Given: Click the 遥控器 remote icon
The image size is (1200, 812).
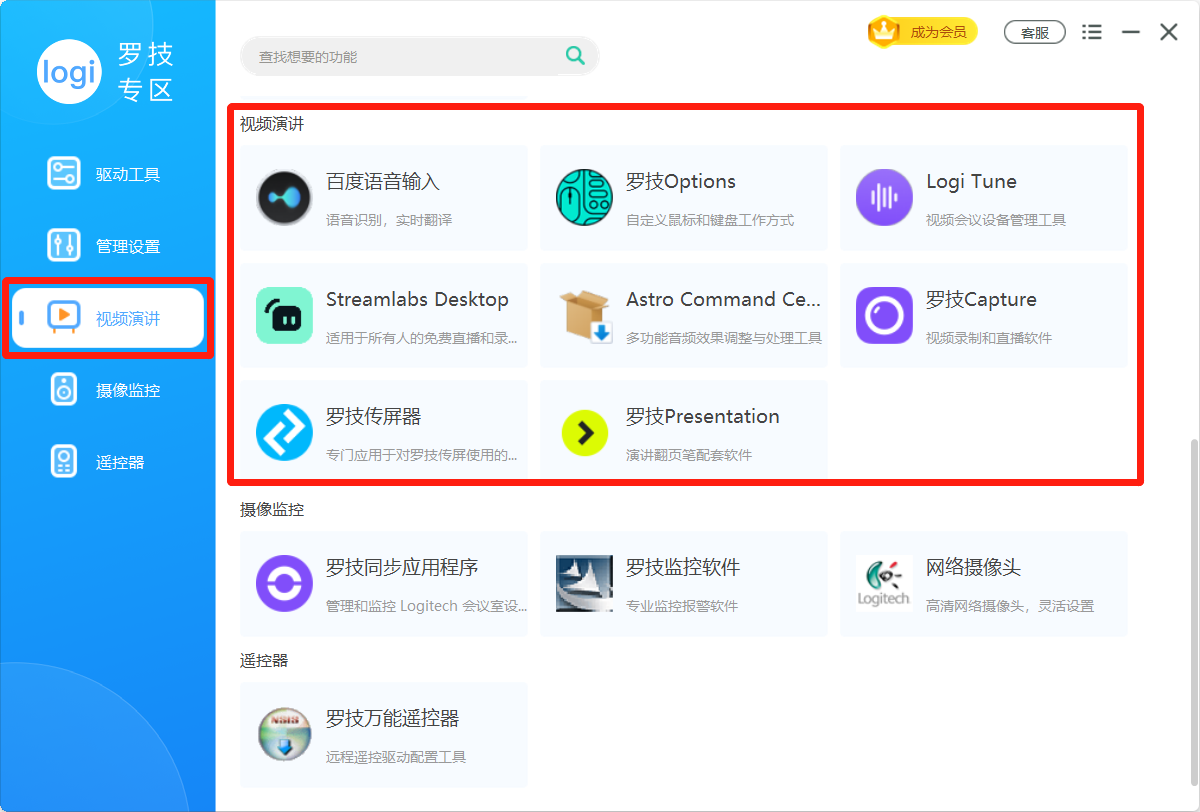Looking at the screenshot, I should click(64, 462).
